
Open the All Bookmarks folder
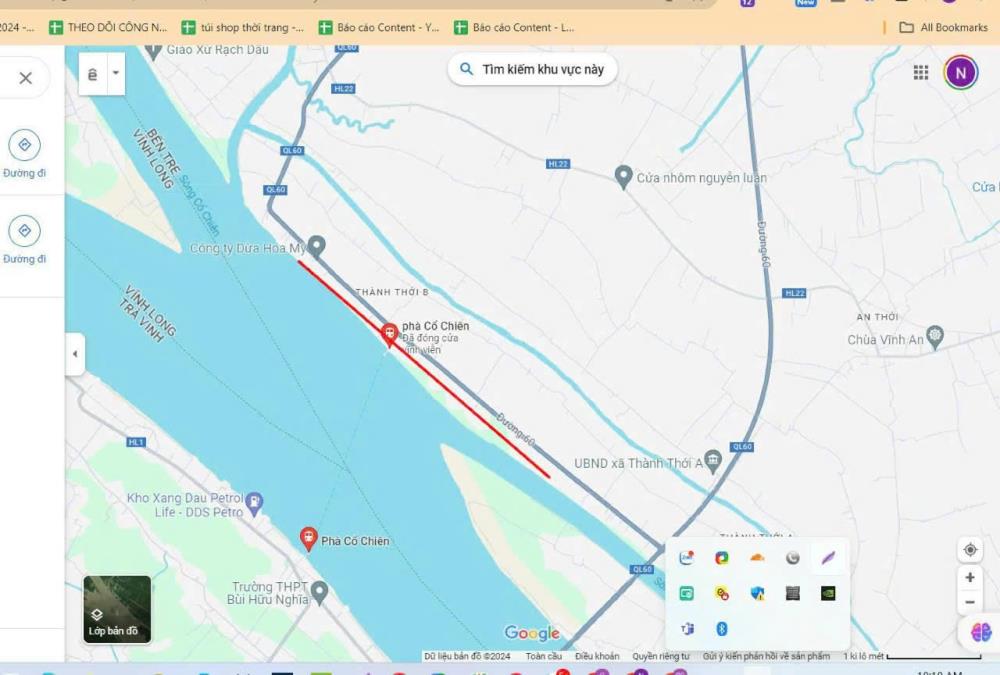pos(943,27)
